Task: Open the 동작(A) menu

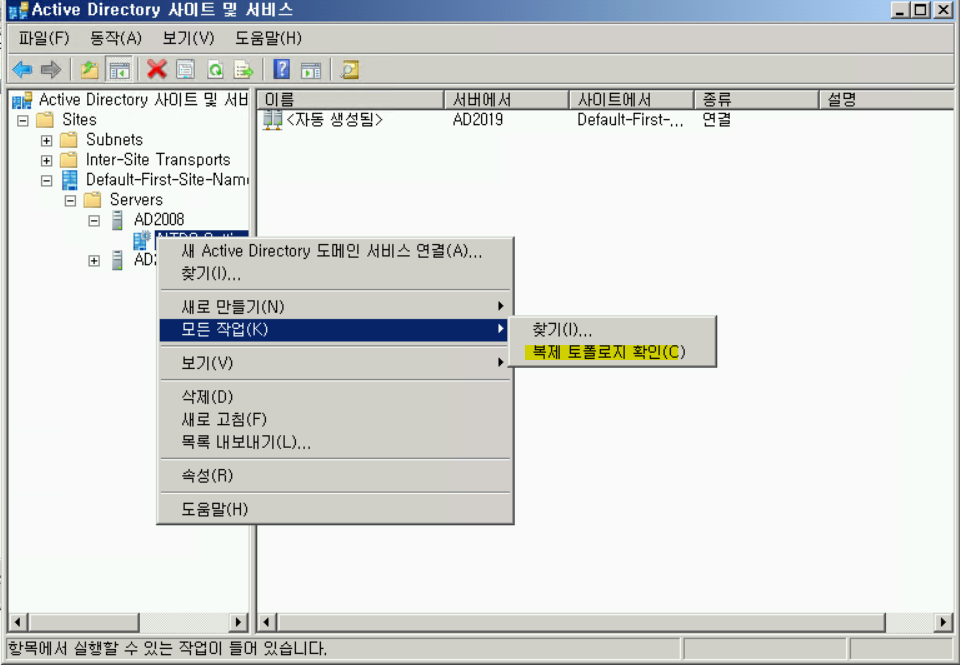Action: click(116, 38)
